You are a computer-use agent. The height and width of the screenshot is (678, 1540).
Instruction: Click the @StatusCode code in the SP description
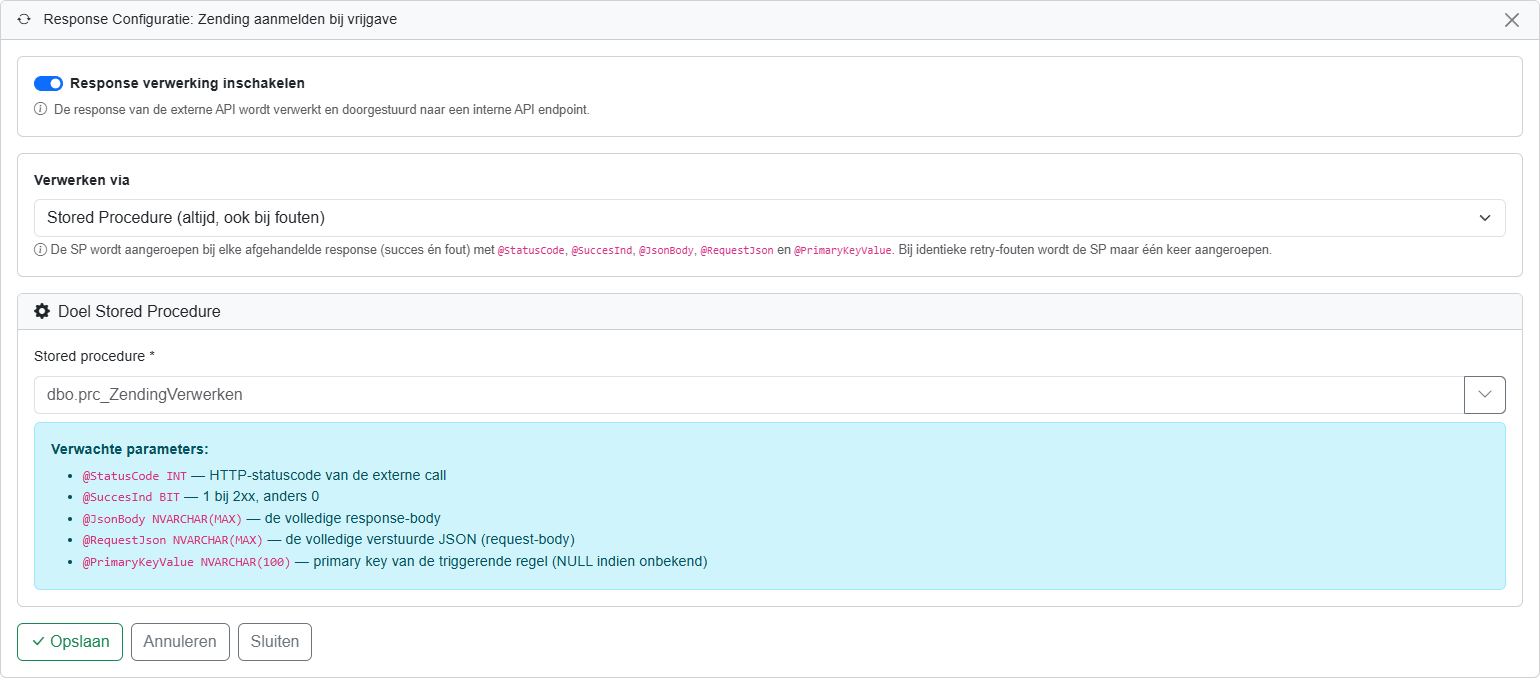530,251
